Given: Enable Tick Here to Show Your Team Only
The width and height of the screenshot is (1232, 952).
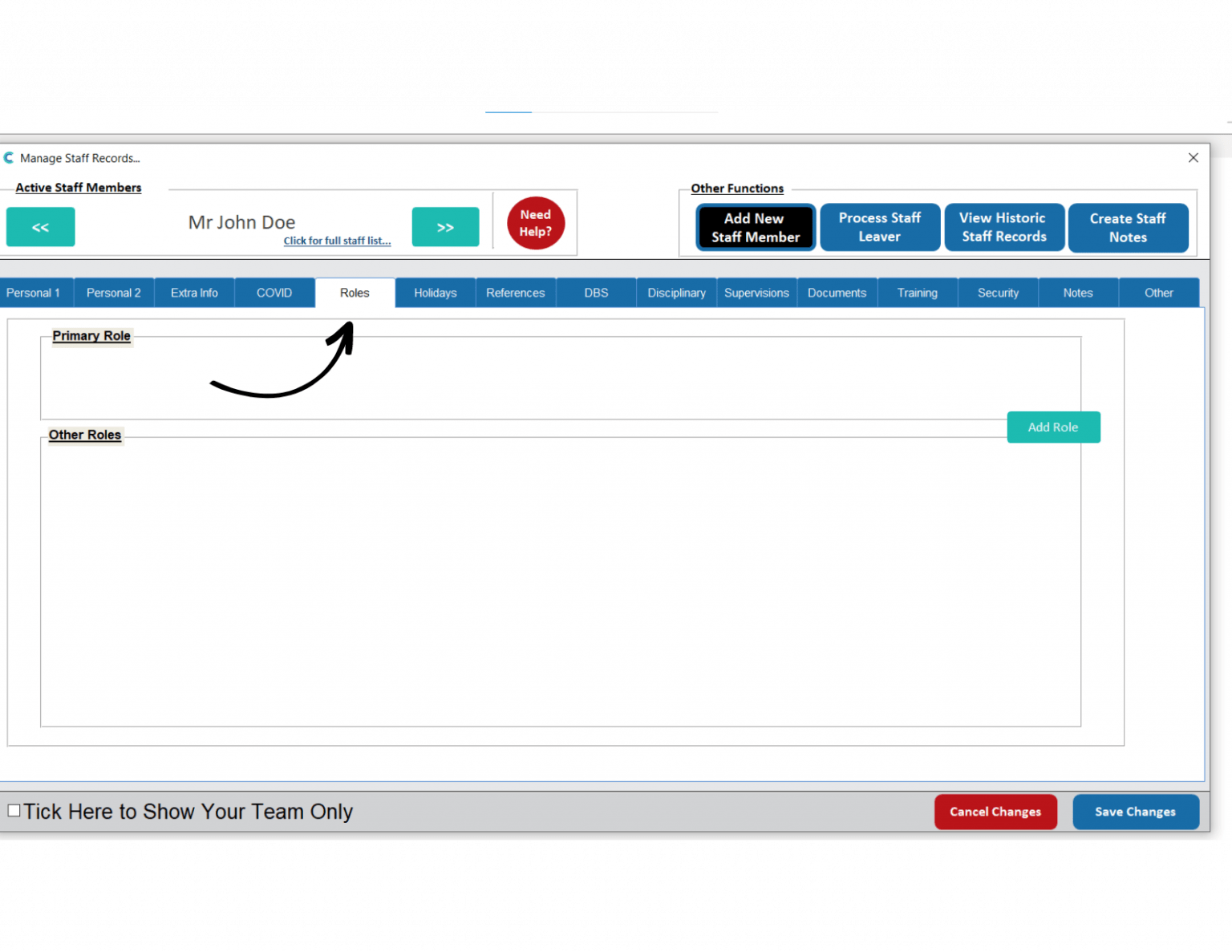Looking at the screenshot, I should point(14,810).
